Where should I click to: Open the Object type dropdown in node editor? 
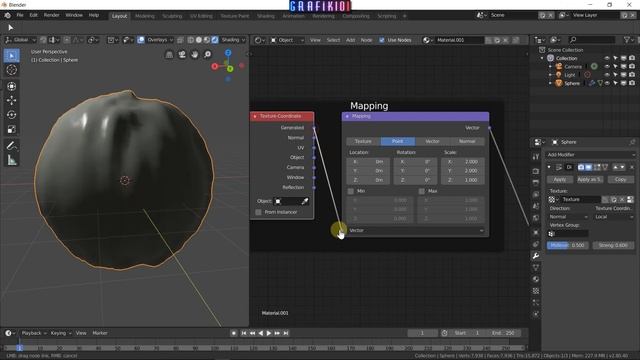click(287, 40)
